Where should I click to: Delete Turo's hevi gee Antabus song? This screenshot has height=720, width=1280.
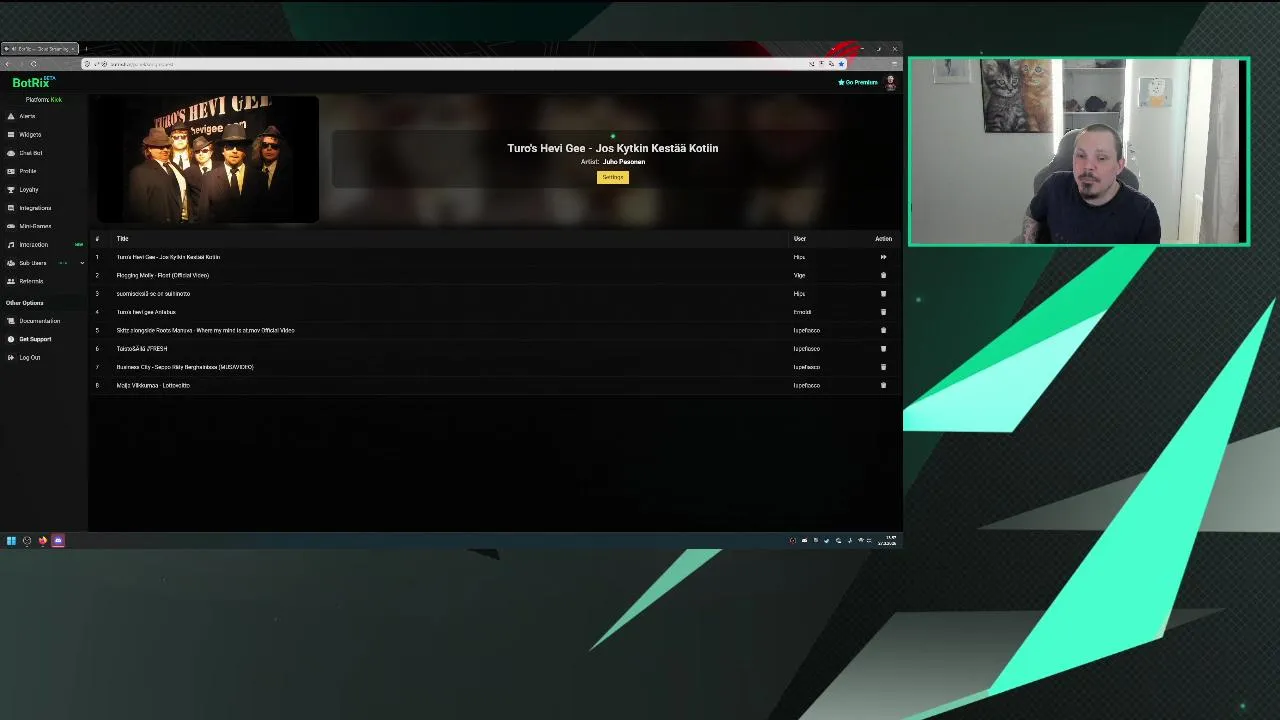pos(883,312)
